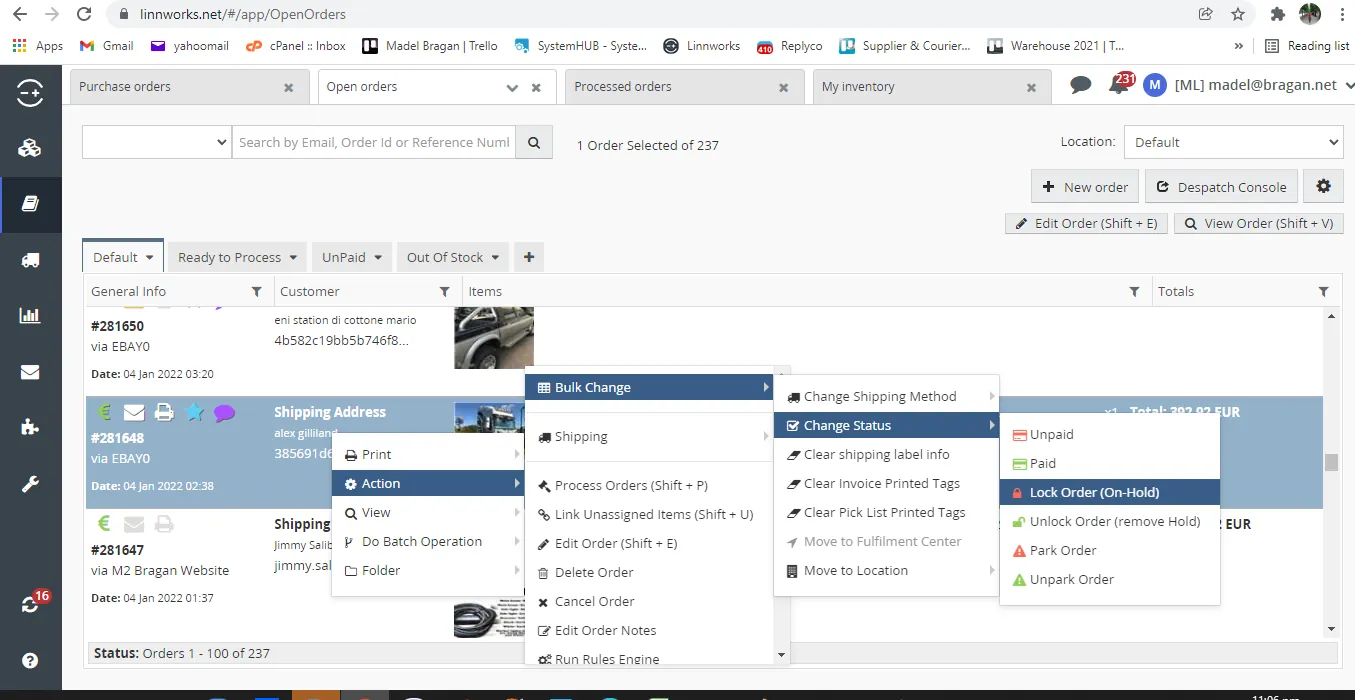Viewport: 1355px width, 700px height.
Task: Set order status to Paid
Action: click(x=1110, y=463)
